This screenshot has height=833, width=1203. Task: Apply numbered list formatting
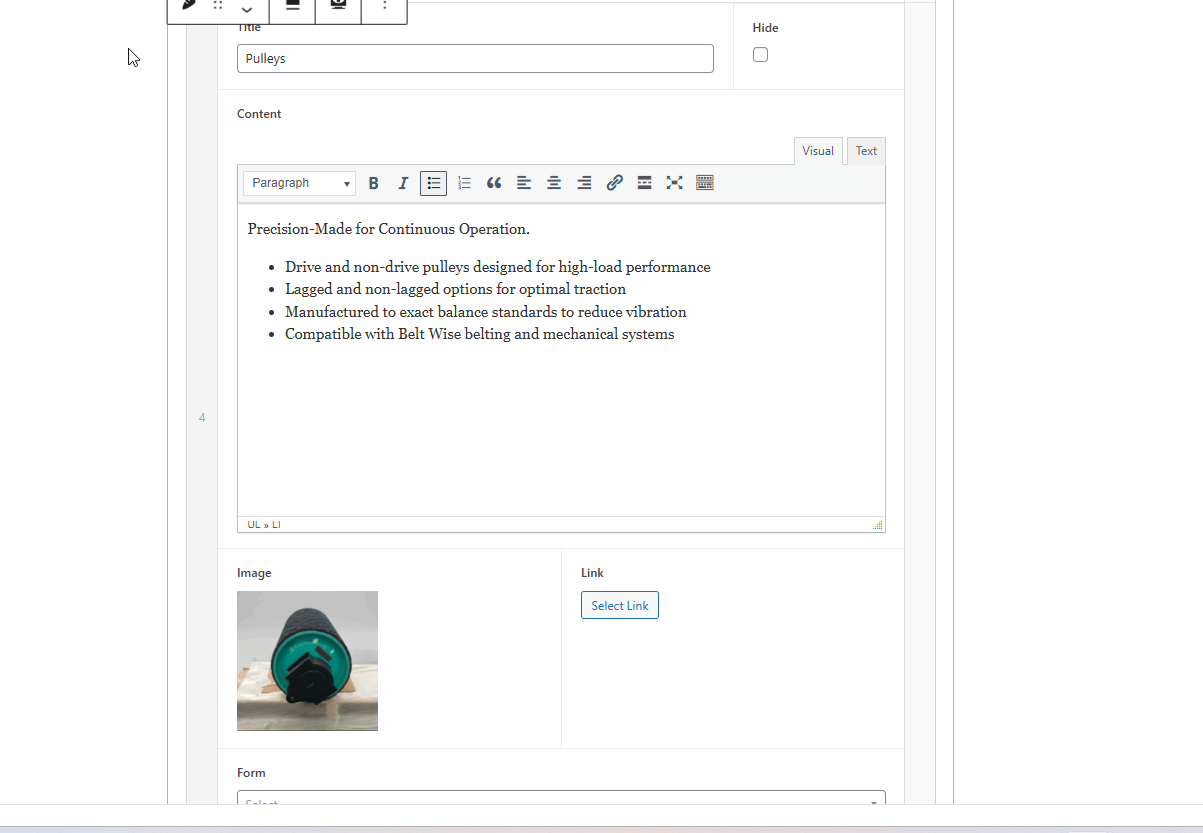pos(464,183)
